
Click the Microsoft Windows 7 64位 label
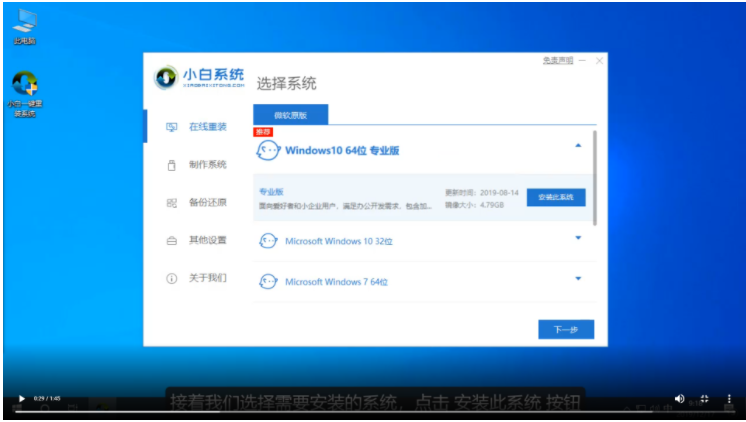tap(336, 282)
